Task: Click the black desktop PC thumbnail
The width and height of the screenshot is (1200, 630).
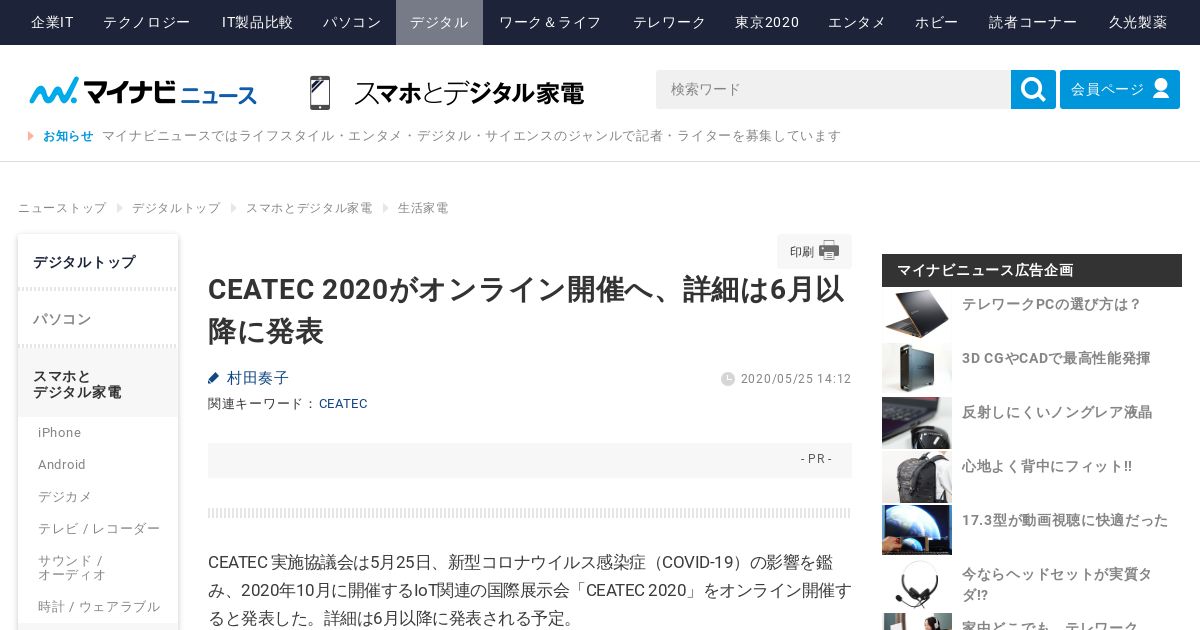Action: [917, 368]
